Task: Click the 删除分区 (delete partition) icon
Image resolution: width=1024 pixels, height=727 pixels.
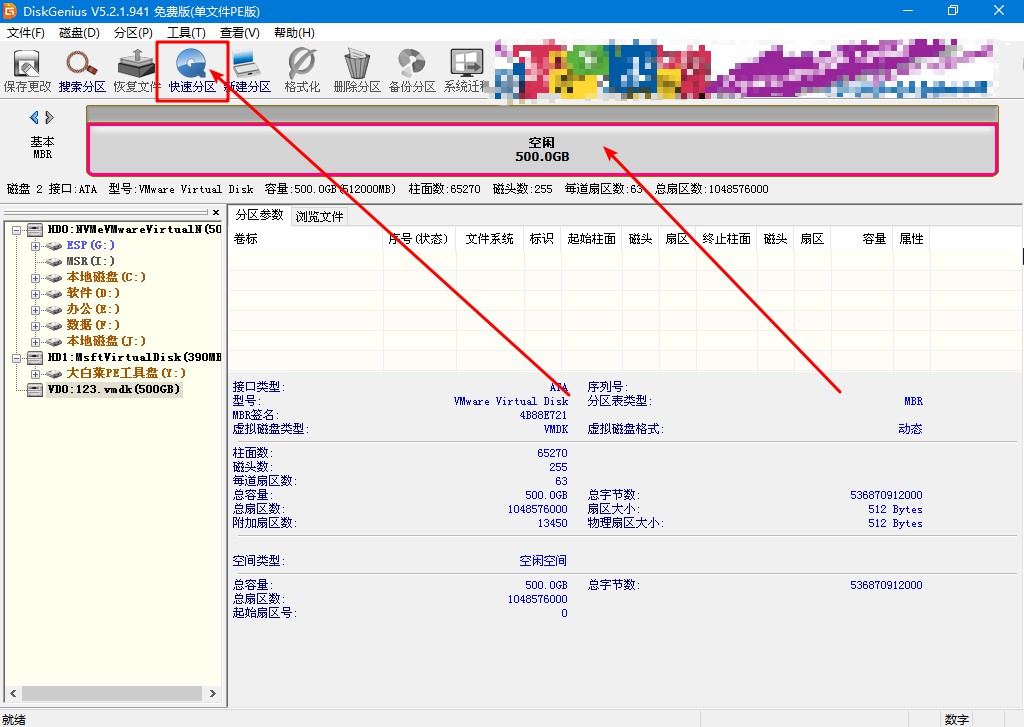Action: pos(356,67)
